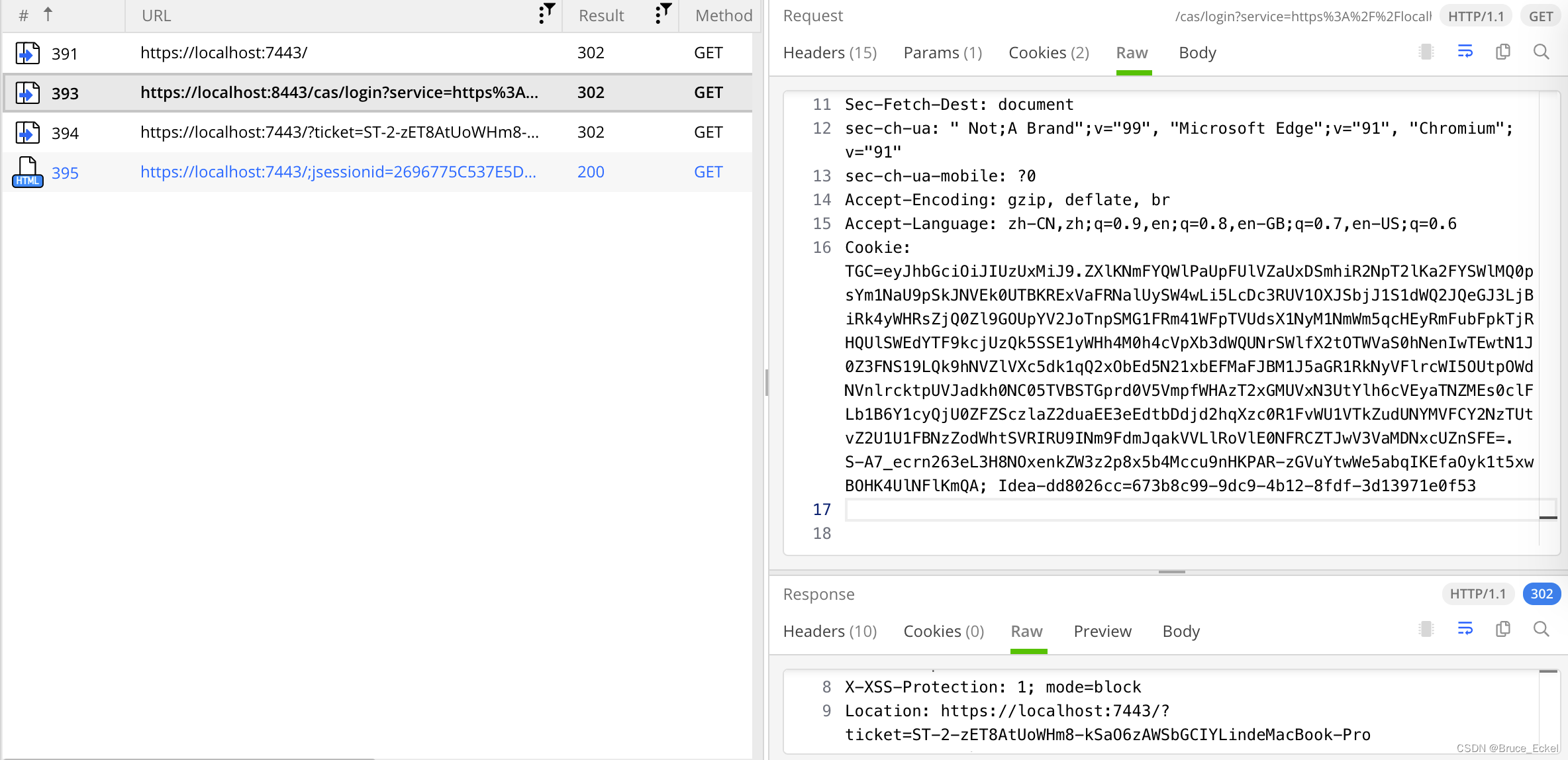
Task: Click redirect icon of row 393
Action: pos(28,93)
